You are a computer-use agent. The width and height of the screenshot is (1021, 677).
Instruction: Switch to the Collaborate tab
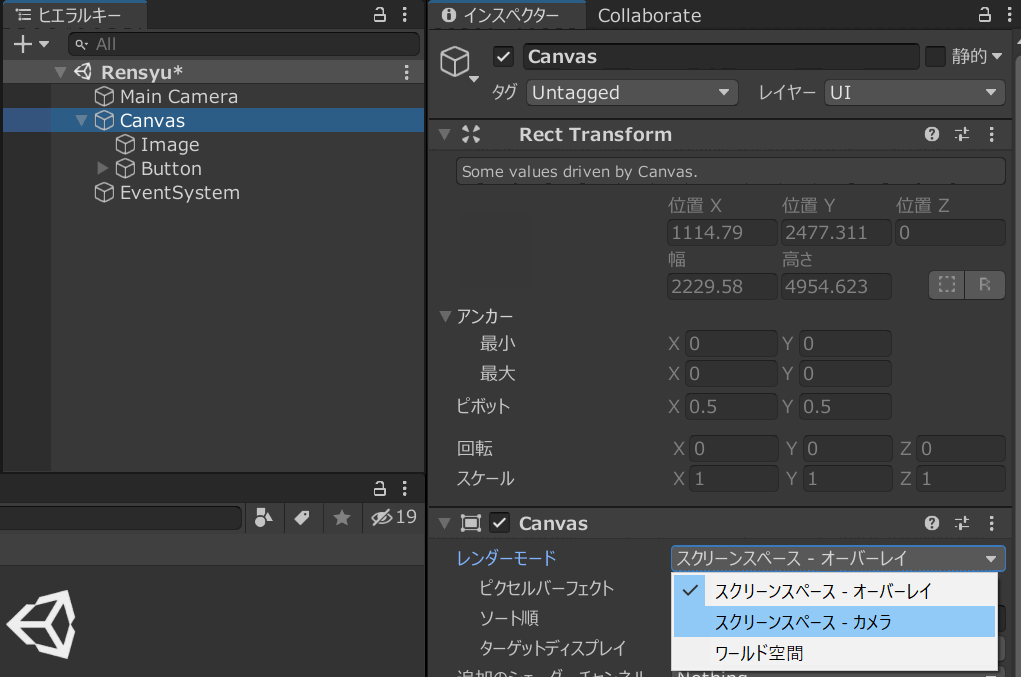click(x=649, y=15)
